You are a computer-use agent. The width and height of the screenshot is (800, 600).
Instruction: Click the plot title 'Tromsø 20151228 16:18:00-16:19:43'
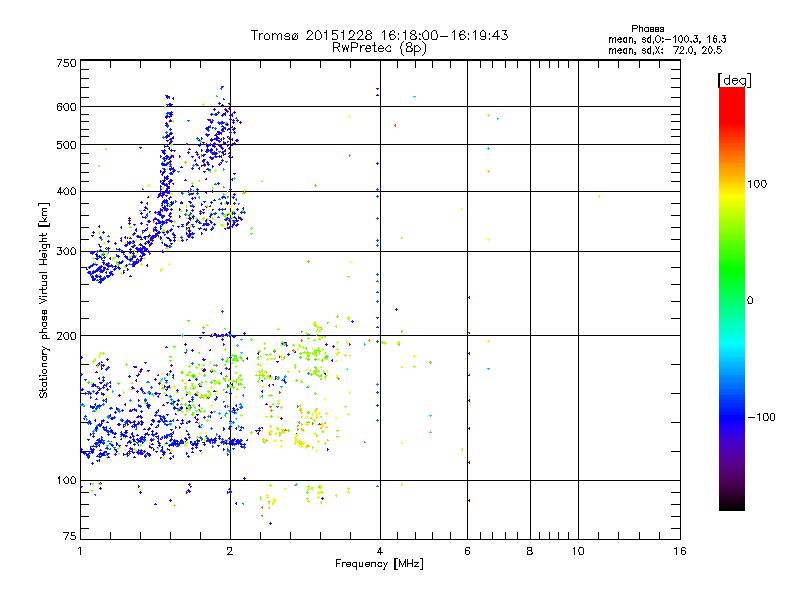click(379, 35)
